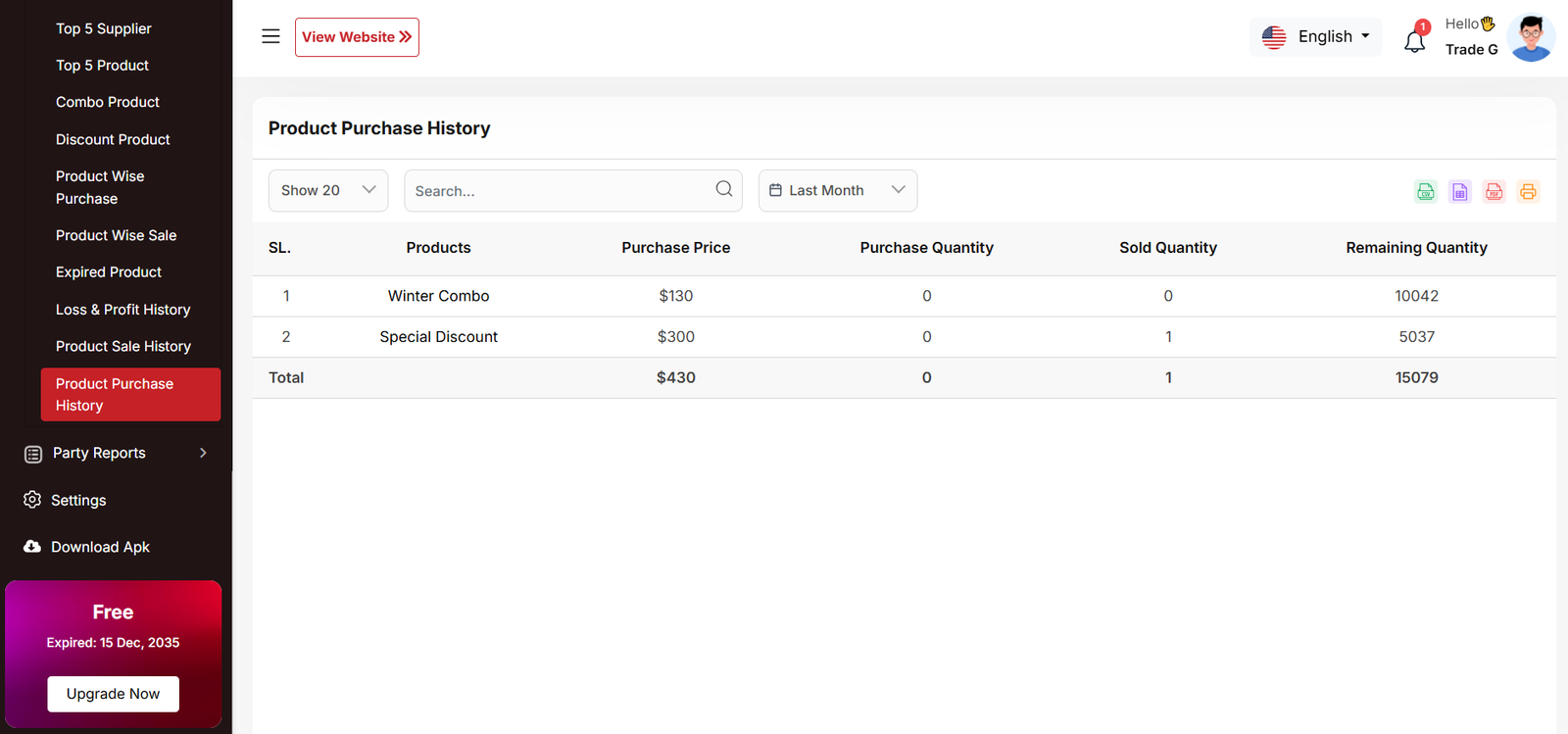The height and width of the screenshot is (734, 1568).
Task: Open the Expired Product report
Action: 109,272
